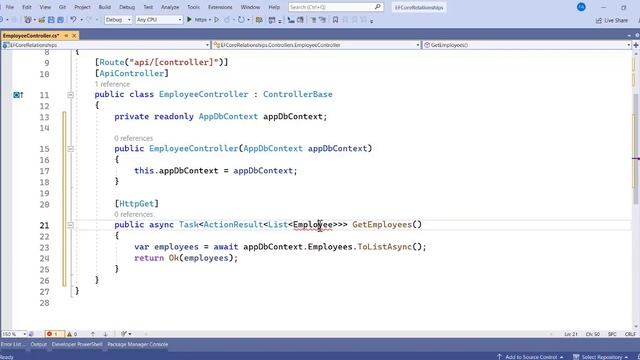Click the underlined Employee type in line 21
The width and height of the screenshot is (640, 360).
click(313, 224)
